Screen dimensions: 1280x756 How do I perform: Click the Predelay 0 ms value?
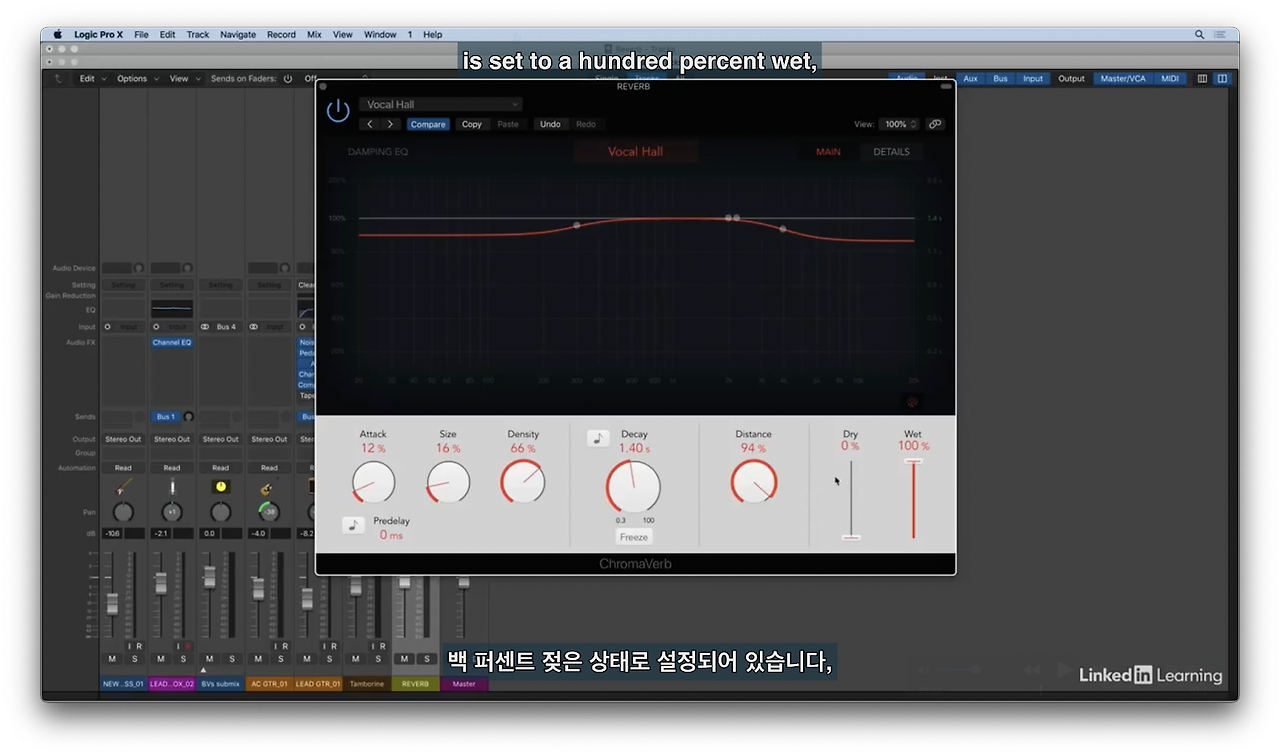(x=391, y=536)
